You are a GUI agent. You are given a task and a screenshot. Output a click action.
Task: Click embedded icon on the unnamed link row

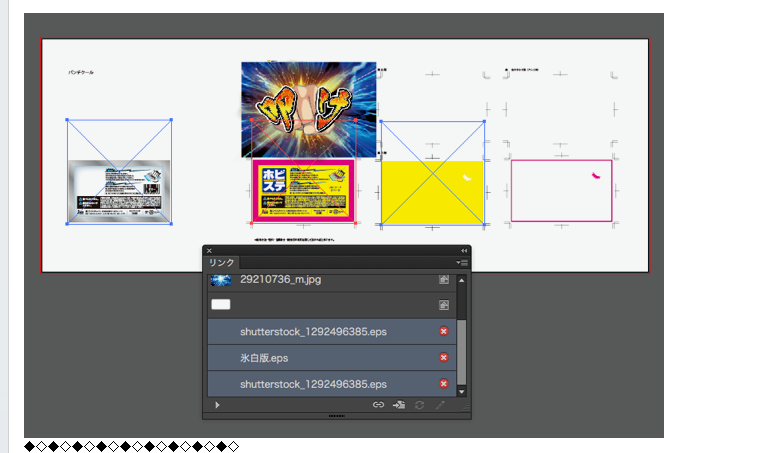[443, 305]
